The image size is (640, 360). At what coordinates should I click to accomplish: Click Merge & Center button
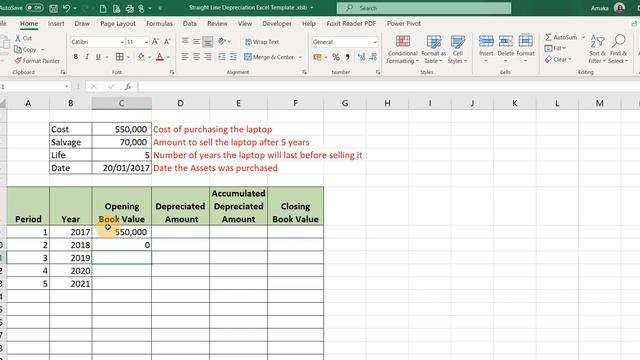point(269,57)
